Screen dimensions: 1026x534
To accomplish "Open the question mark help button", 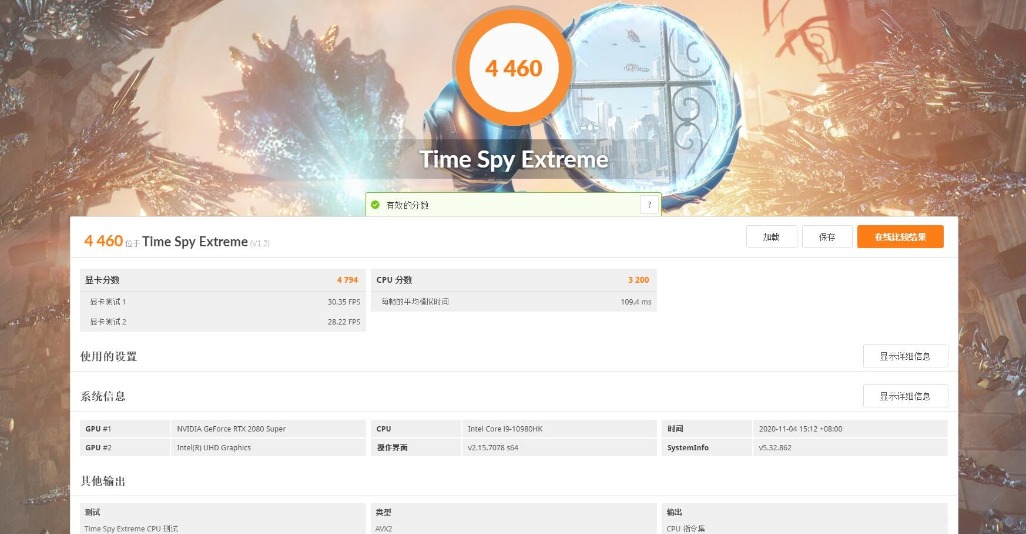I will point(649,205).
